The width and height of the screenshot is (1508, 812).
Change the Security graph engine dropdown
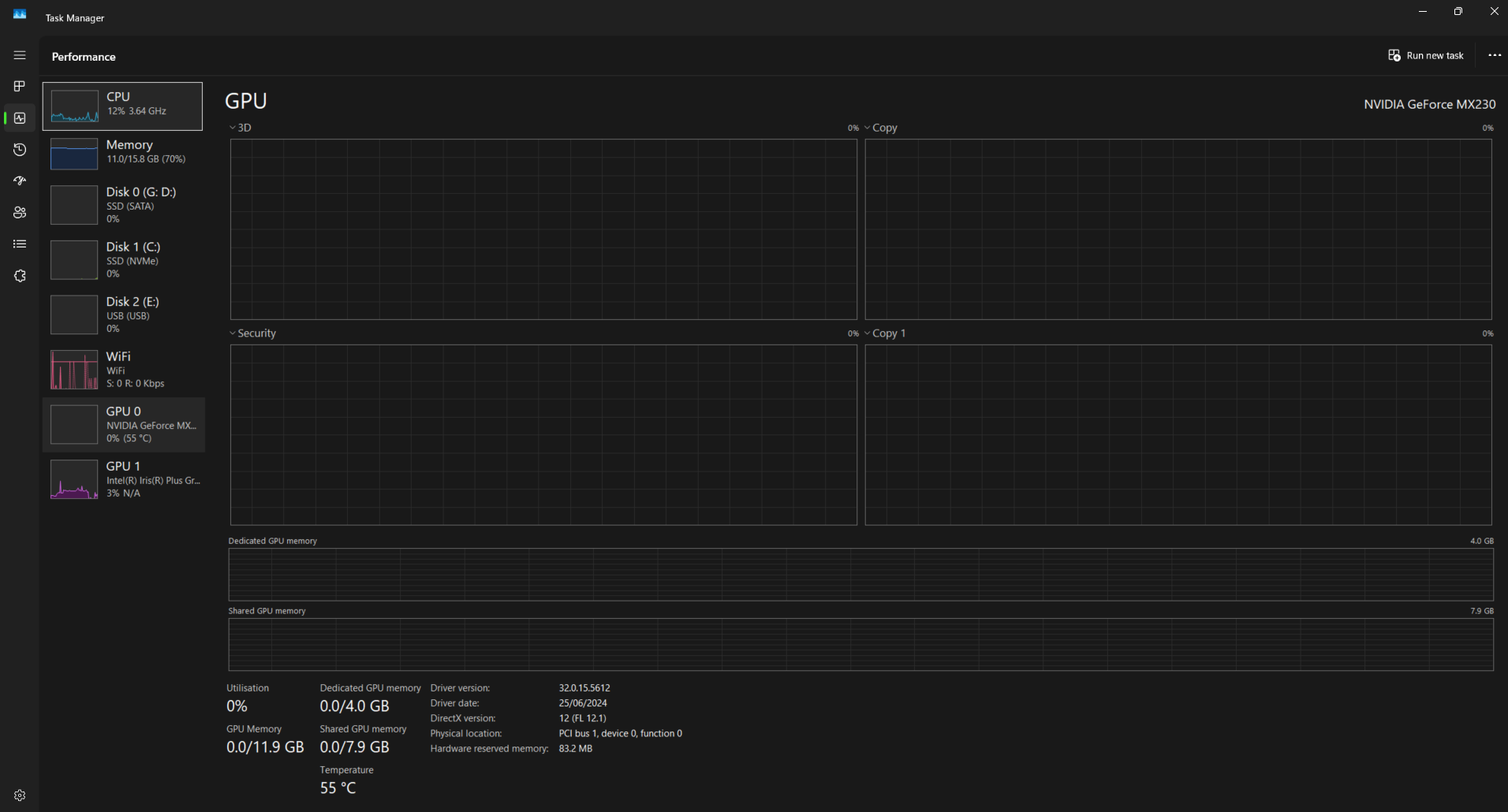tap(252, 333)
